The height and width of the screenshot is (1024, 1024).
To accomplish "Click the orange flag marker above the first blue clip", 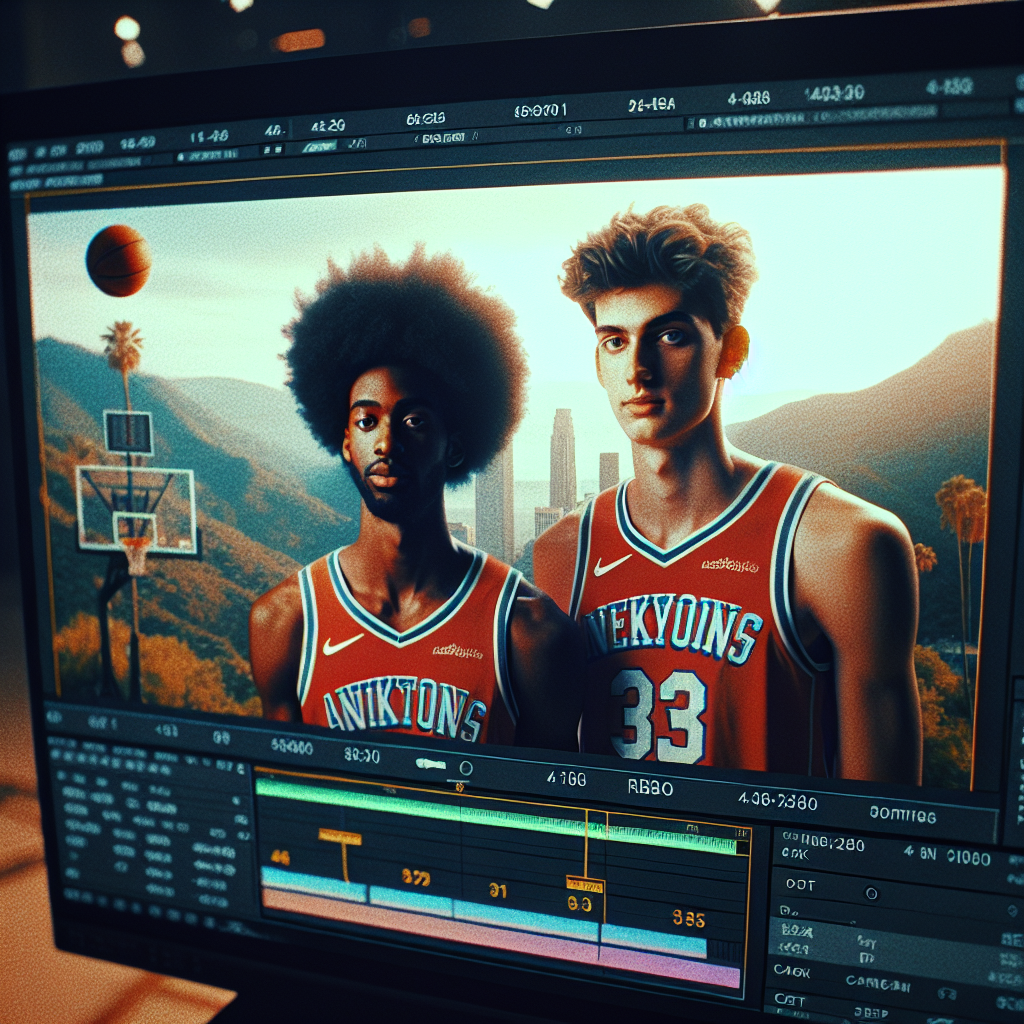I will click(x=340, y=837).
